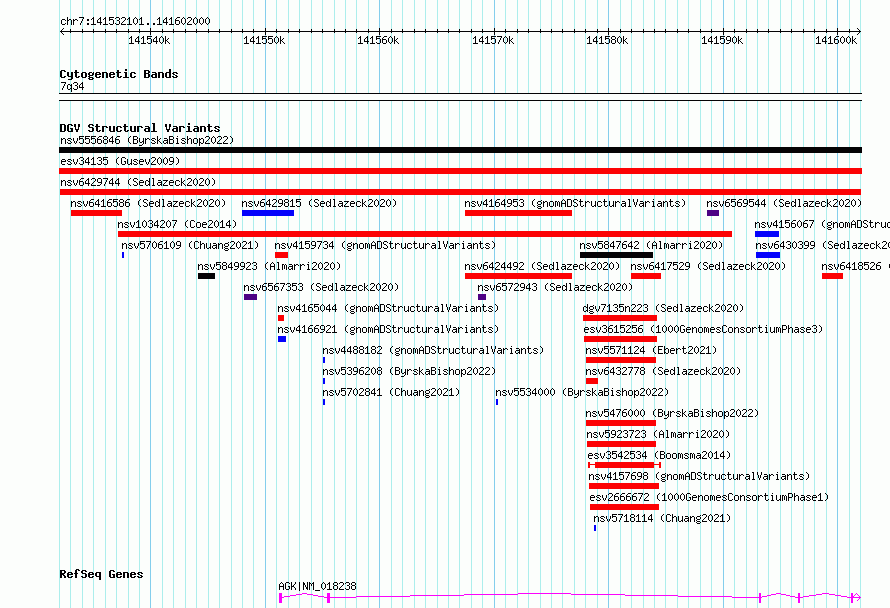Select the blue bar under nsv4156067
The width and height of the screenshot is (890, 608).
point(767,234)
